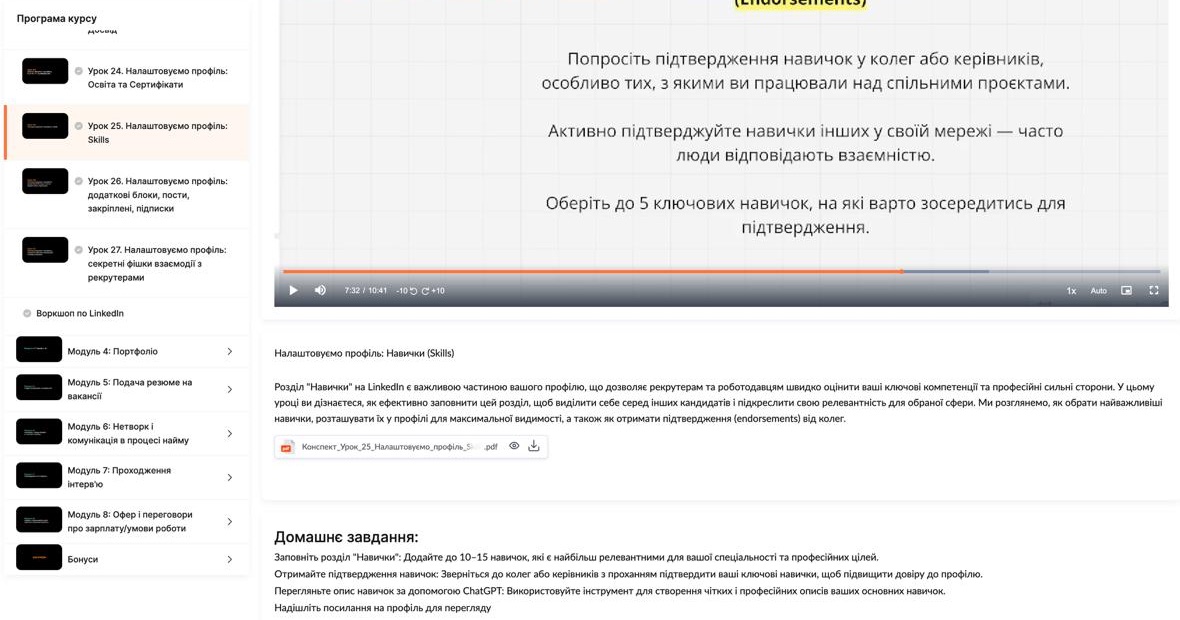Expand Модуль 7 Проходження інтерв'ю chevron
This screenshot has width=1180, height=620.
pyautogui.click(x=230, y=477)
